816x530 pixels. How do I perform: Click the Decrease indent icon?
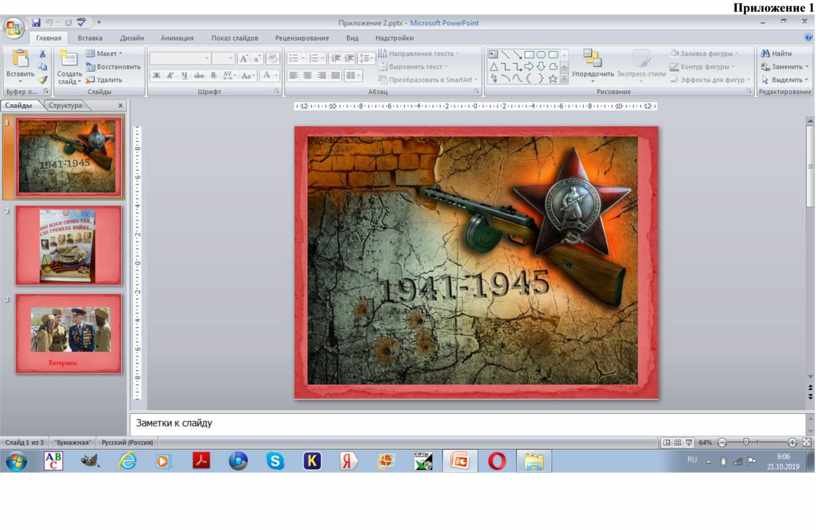[x=336, y=58]
